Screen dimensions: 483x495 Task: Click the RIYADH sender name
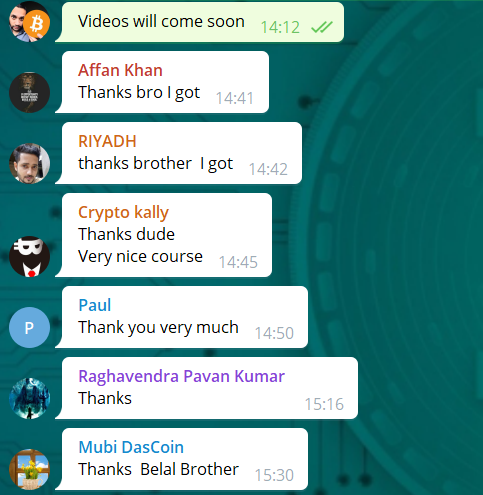107,141
